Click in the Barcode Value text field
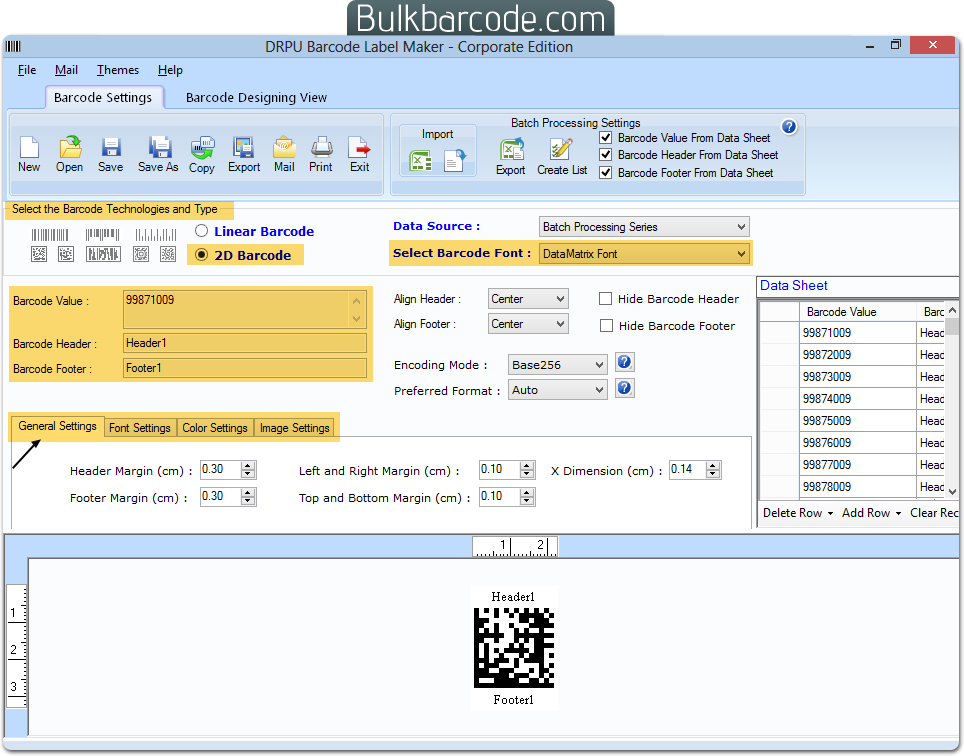The height and width of the screenshot is (756, 964). coord(245,309)
